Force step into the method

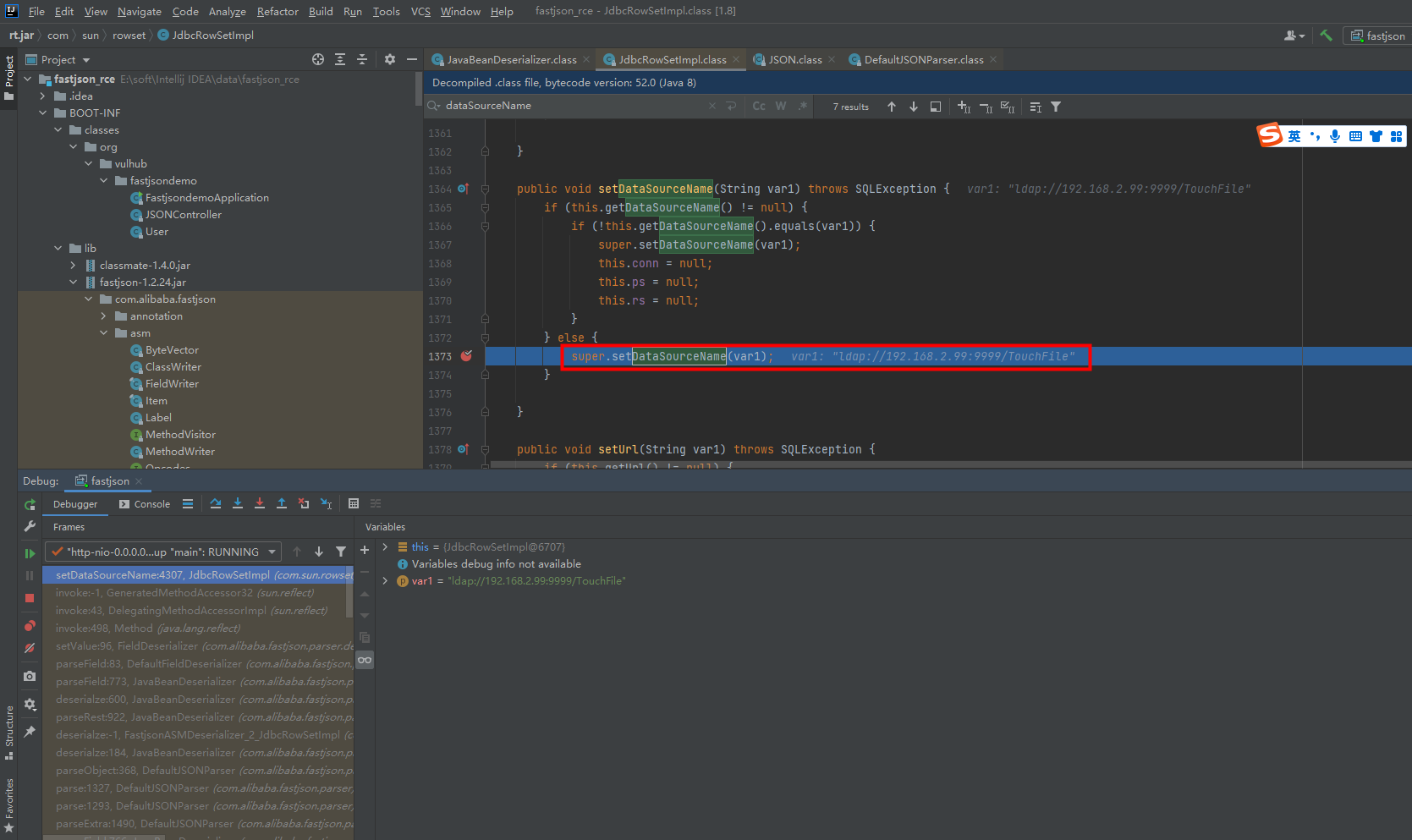[260, 503]
